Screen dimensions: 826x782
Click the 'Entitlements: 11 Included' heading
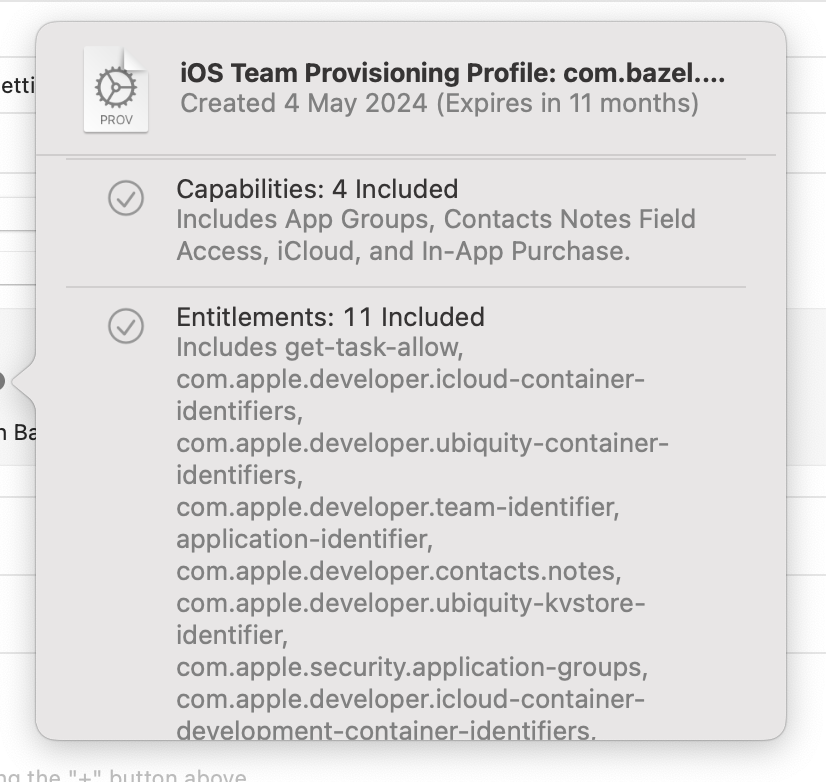[330, 317]
